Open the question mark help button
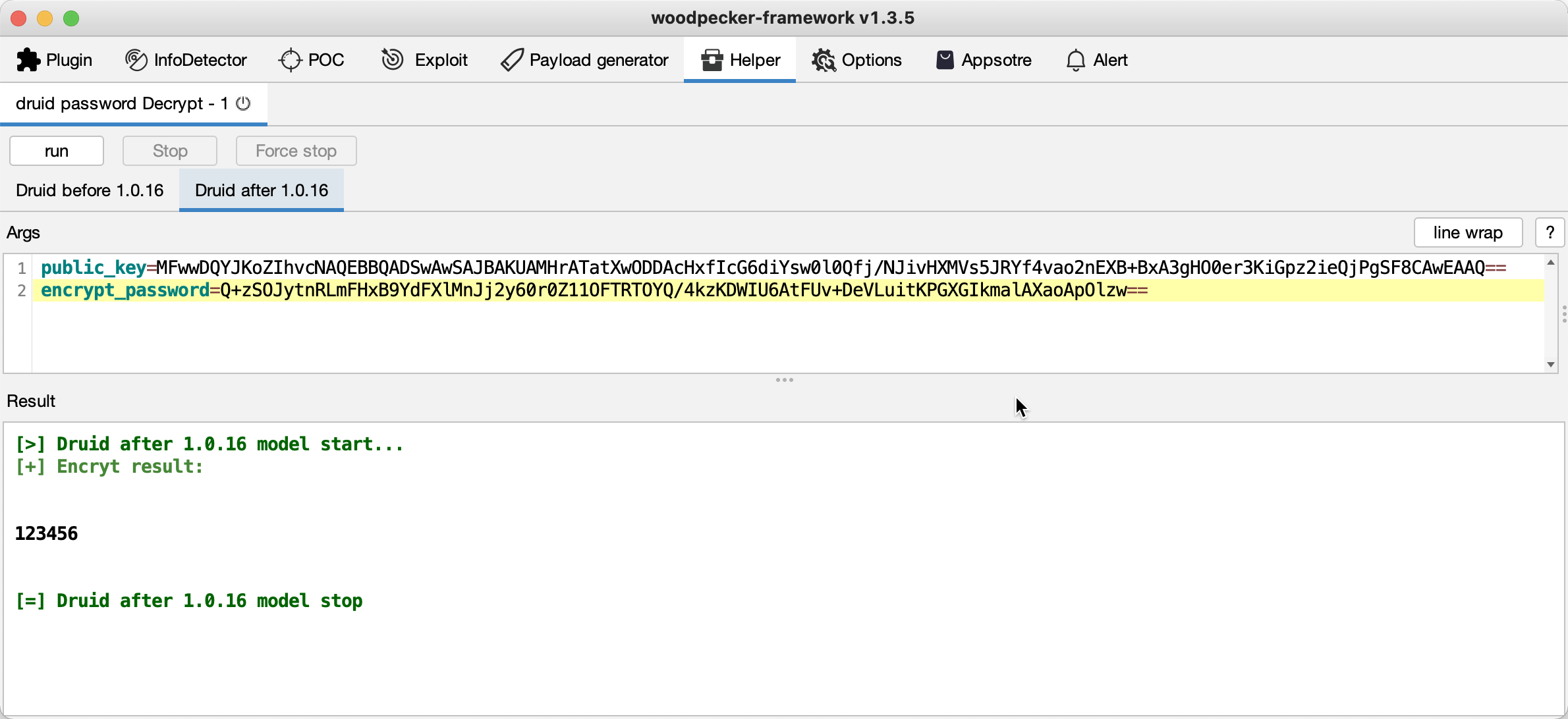This screenshot has height=719, width=1568. [x=1550, y=232]
